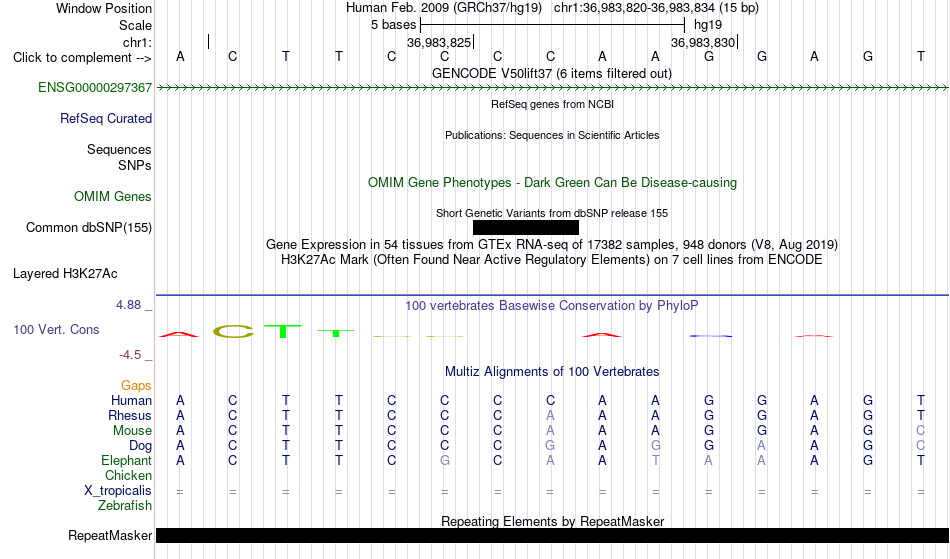
Task: Click the OMIM Gene Phenotypes title
Action: point(552,183)
